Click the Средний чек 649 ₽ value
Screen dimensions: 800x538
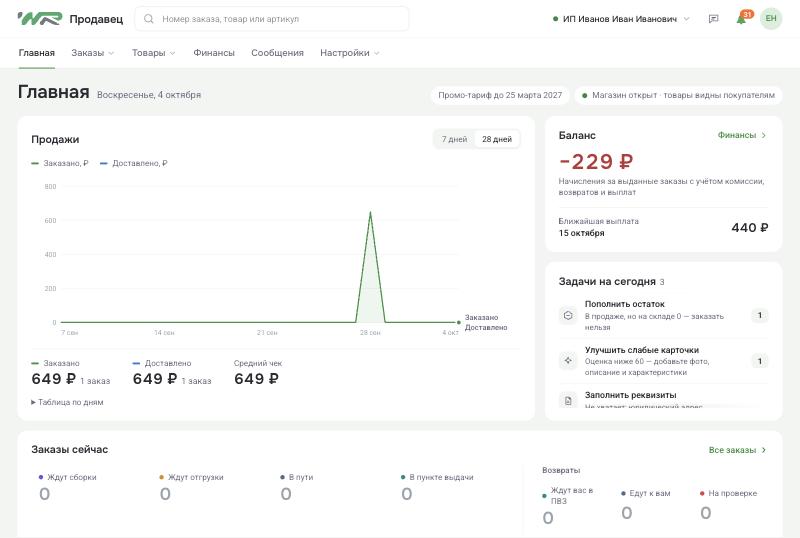(256, 379)
